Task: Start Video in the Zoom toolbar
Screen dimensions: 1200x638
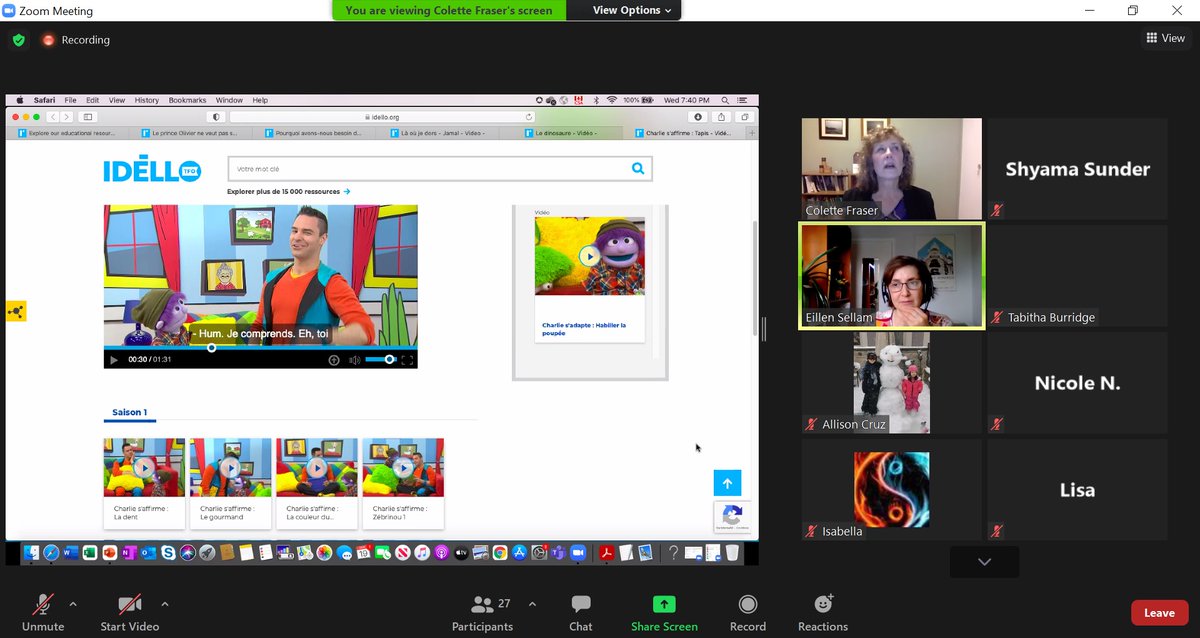Action: click(x=130, y=612)
